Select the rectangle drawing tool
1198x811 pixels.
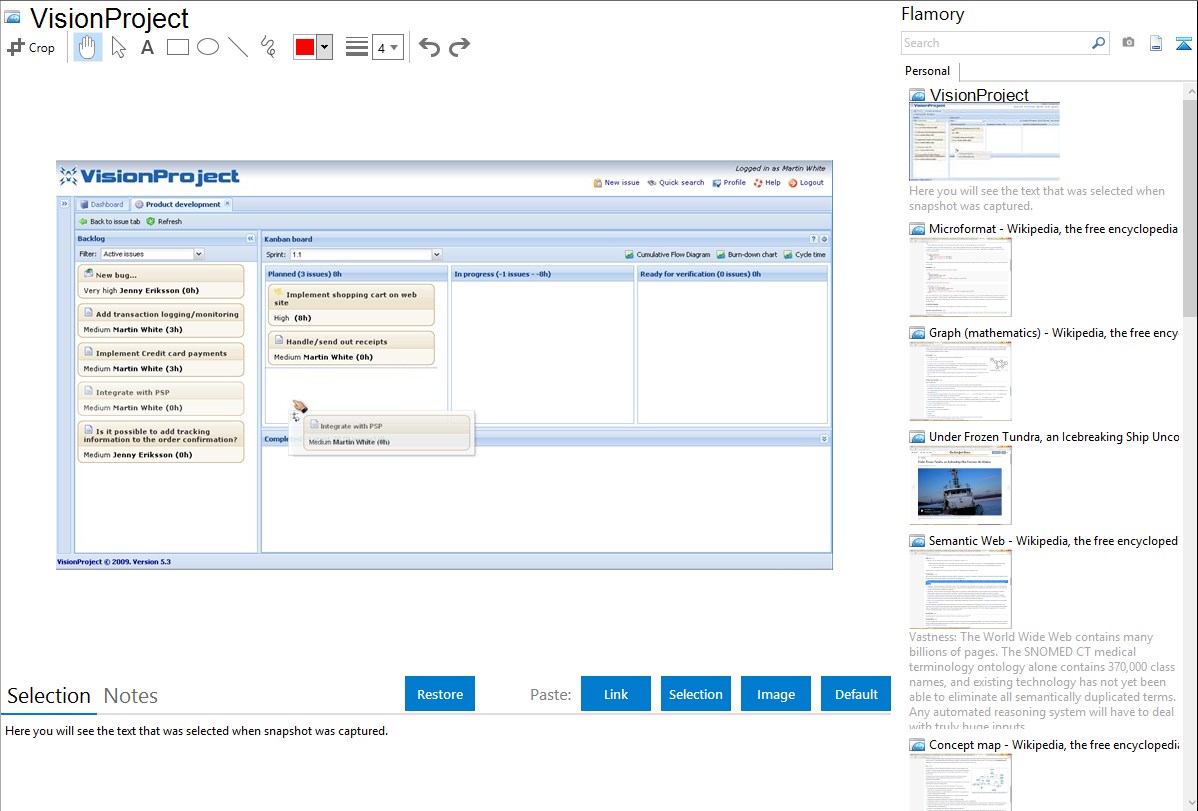[177, 47]
